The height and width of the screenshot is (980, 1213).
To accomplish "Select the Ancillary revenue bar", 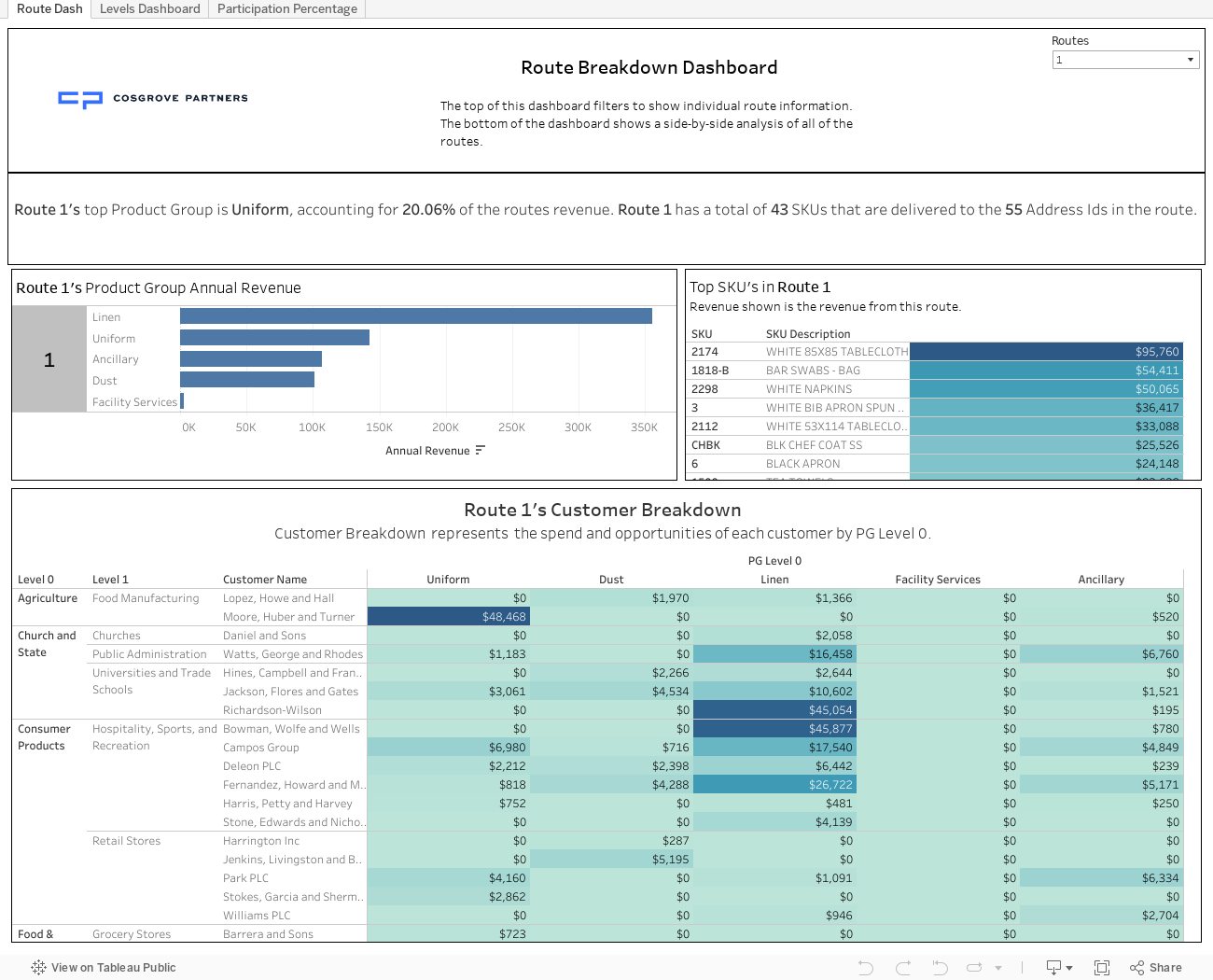I will point(251,358).
